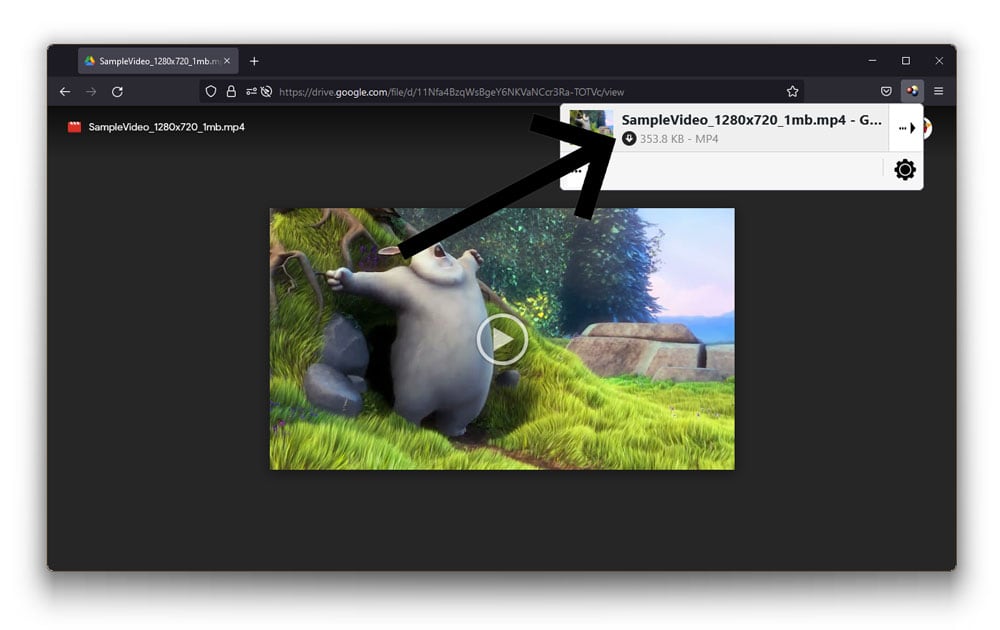
Task: View site security lock information
Action: [231, 92]
